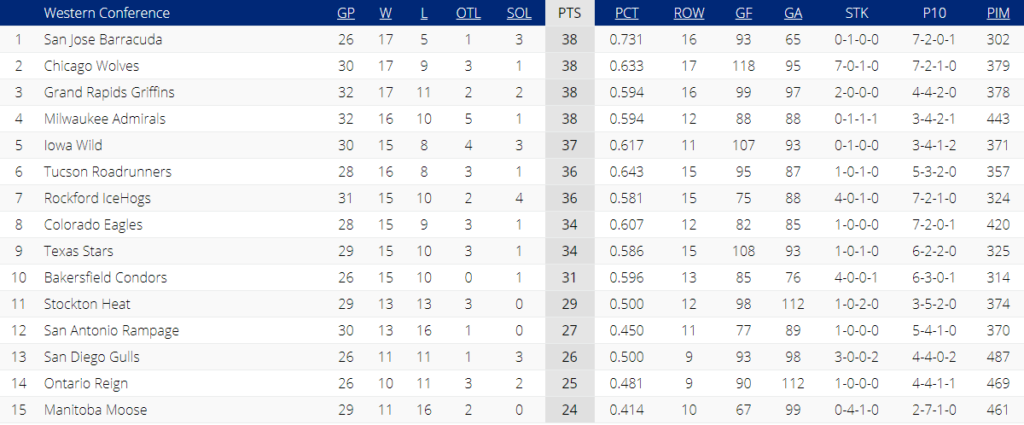Click the Western Conference heading
Image resolution: width=1024 pixels, height=425 pixels.
pos(106,13)
